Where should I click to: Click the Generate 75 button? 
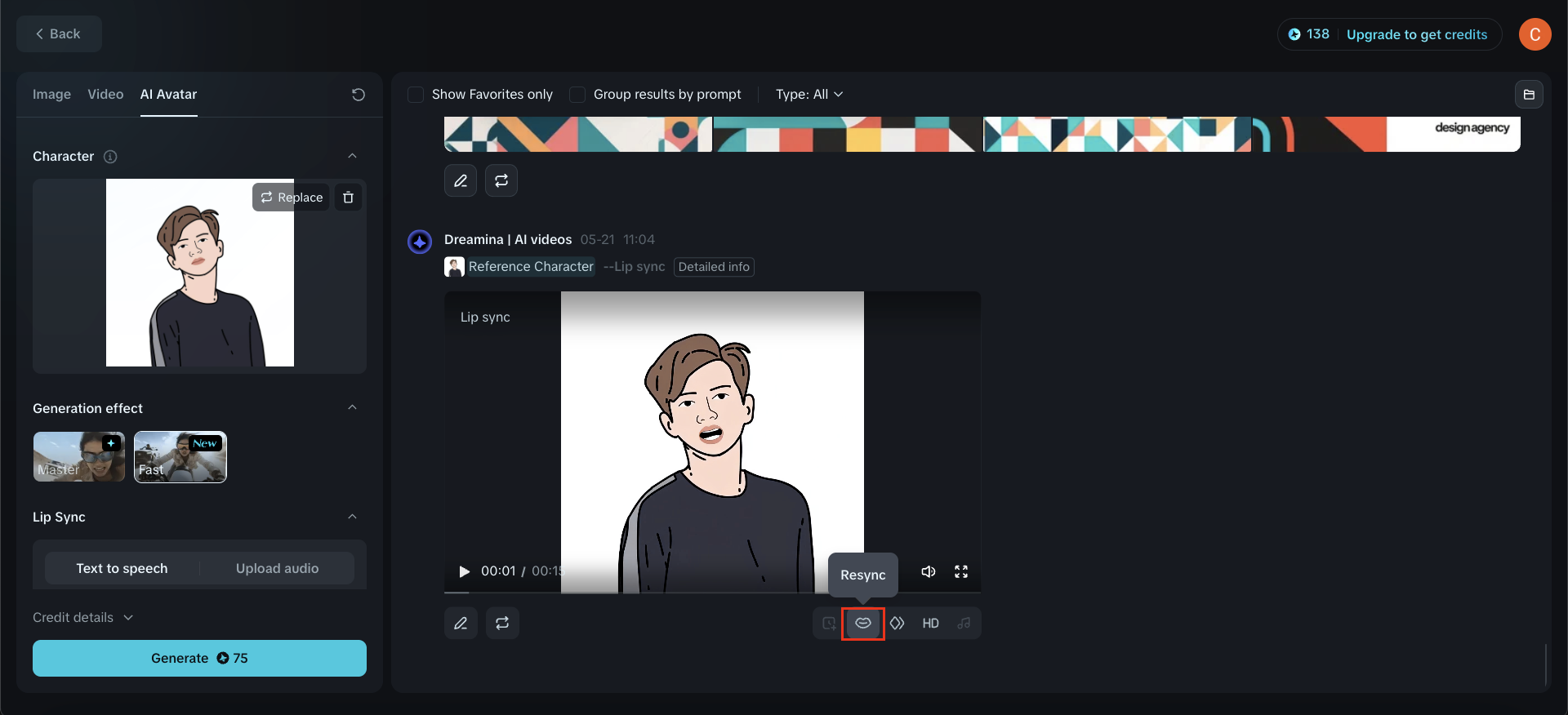tap(199, 658)
